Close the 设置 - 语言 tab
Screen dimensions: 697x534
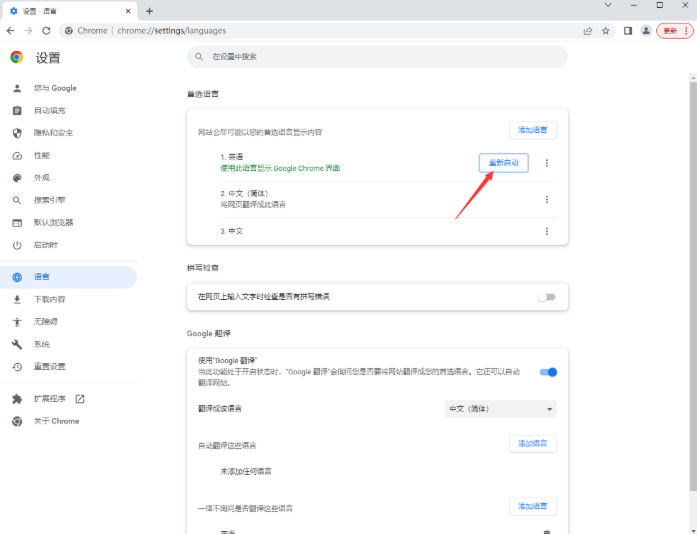(x=128, y=11)
